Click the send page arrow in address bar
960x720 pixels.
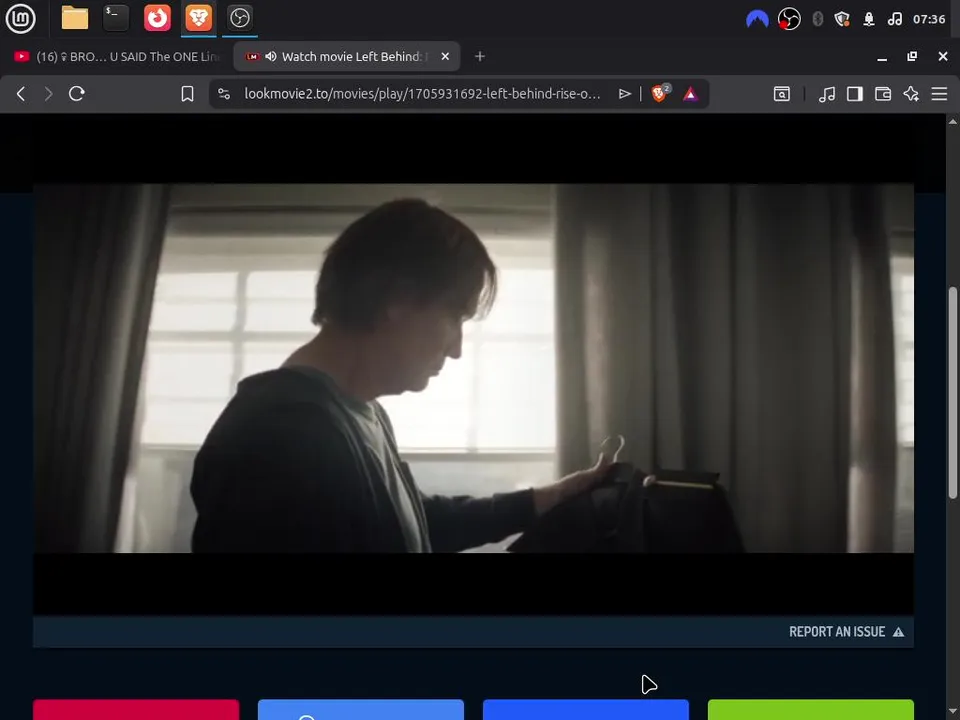624,94
